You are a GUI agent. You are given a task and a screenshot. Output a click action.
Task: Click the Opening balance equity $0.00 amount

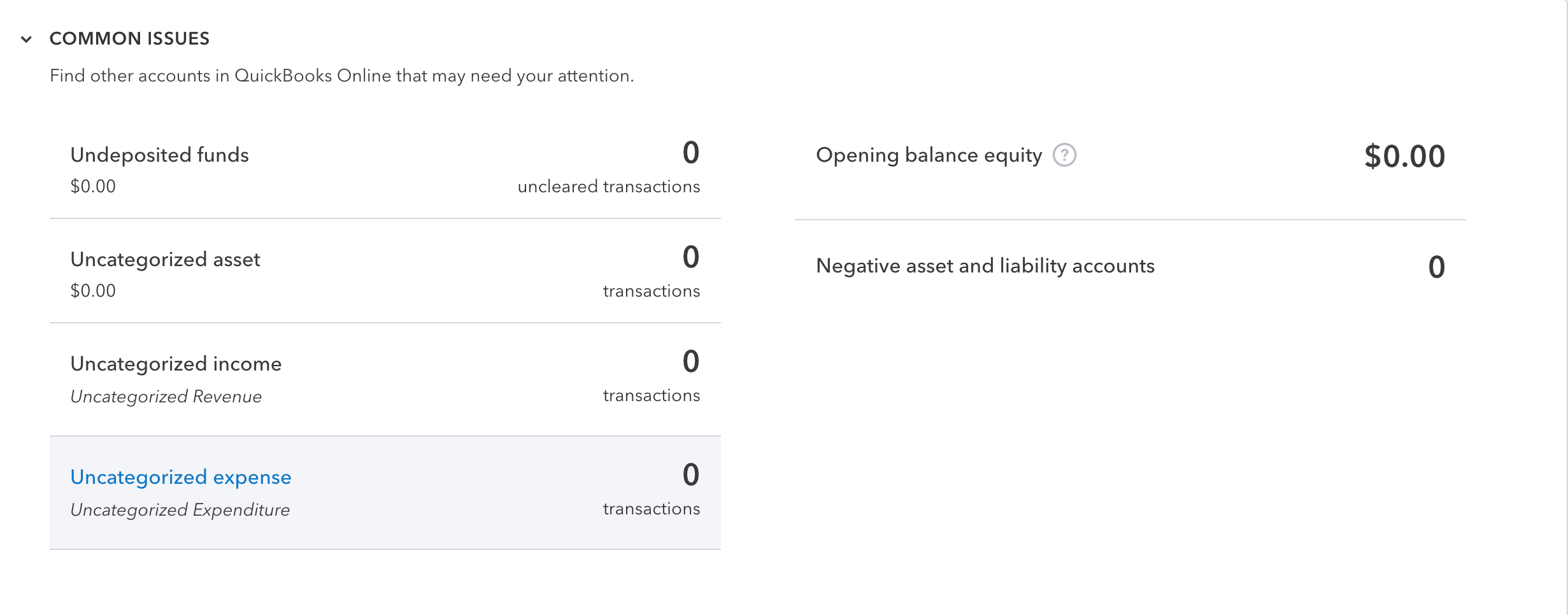pyautogui.click(x=1404, y=157)
